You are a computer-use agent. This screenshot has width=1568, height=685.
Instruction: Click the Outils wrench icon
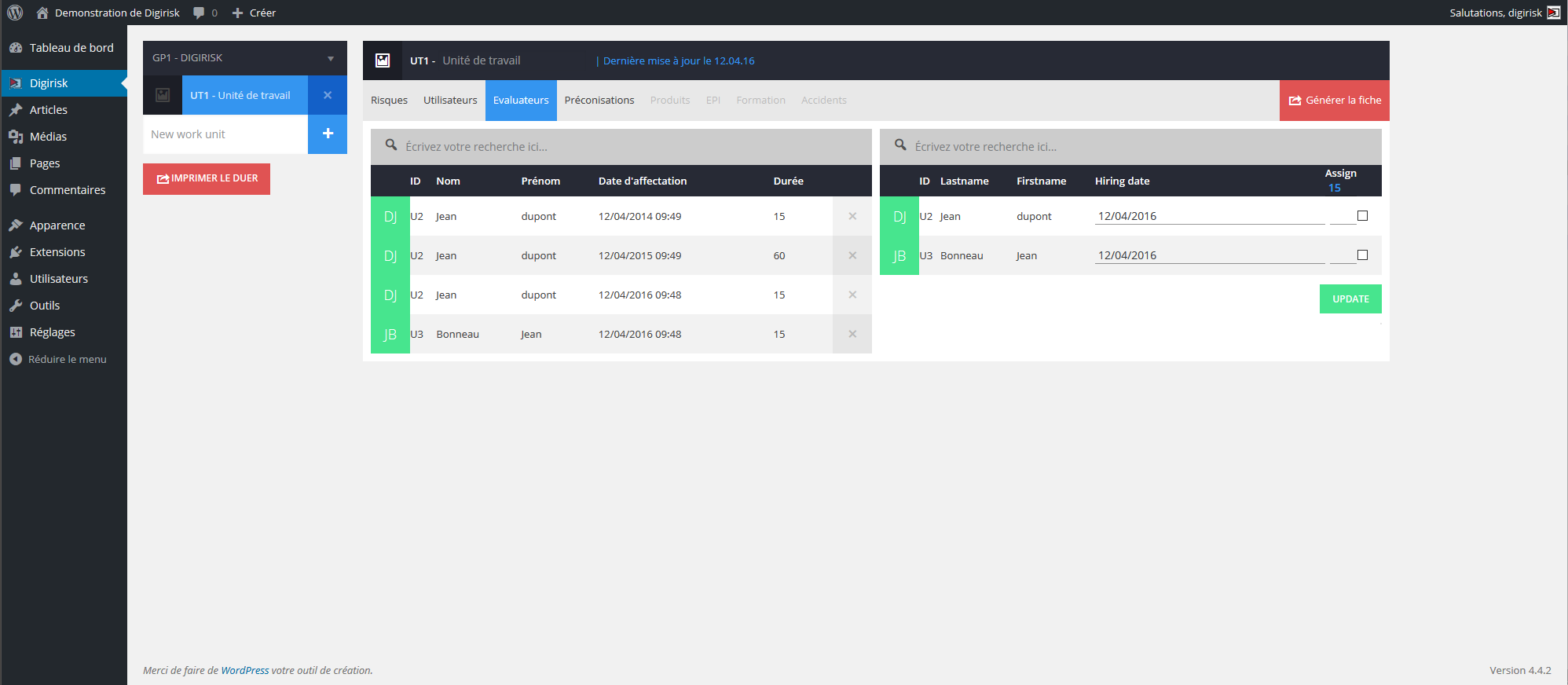click(x=16, y=306)
